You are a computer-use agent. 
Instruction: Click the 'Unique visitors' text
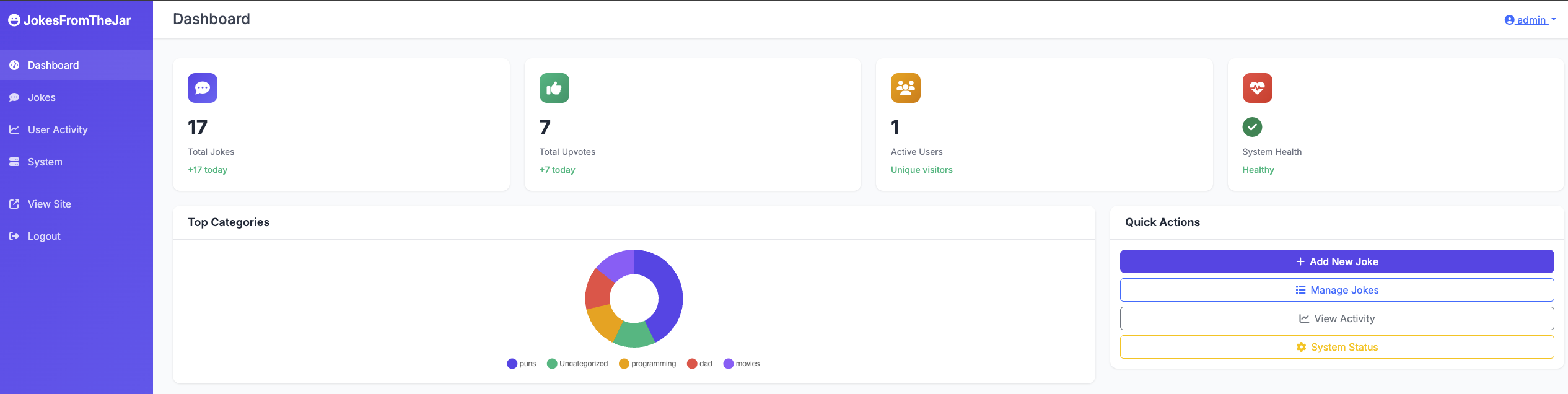(921, 170)
